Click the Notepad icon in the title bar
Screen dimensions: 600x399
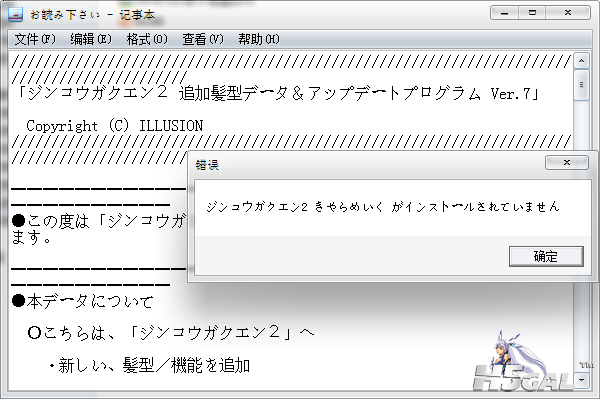coord(16,15)
